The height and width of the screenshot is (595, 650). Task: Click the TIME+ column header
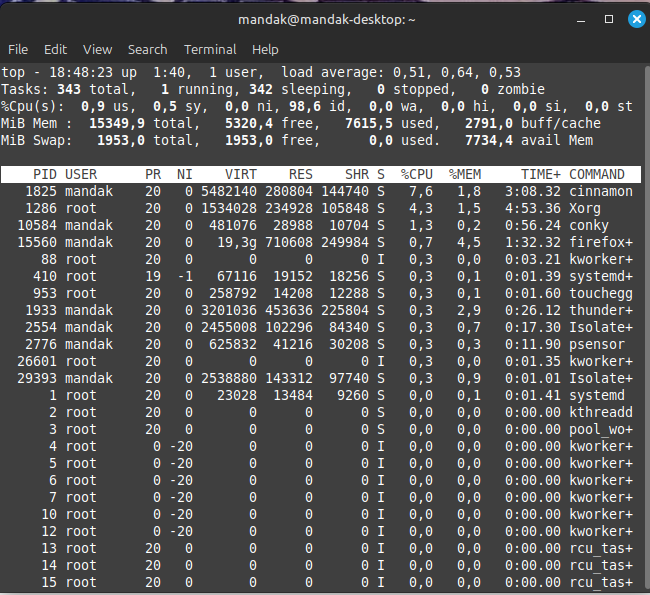click(541, 175)
